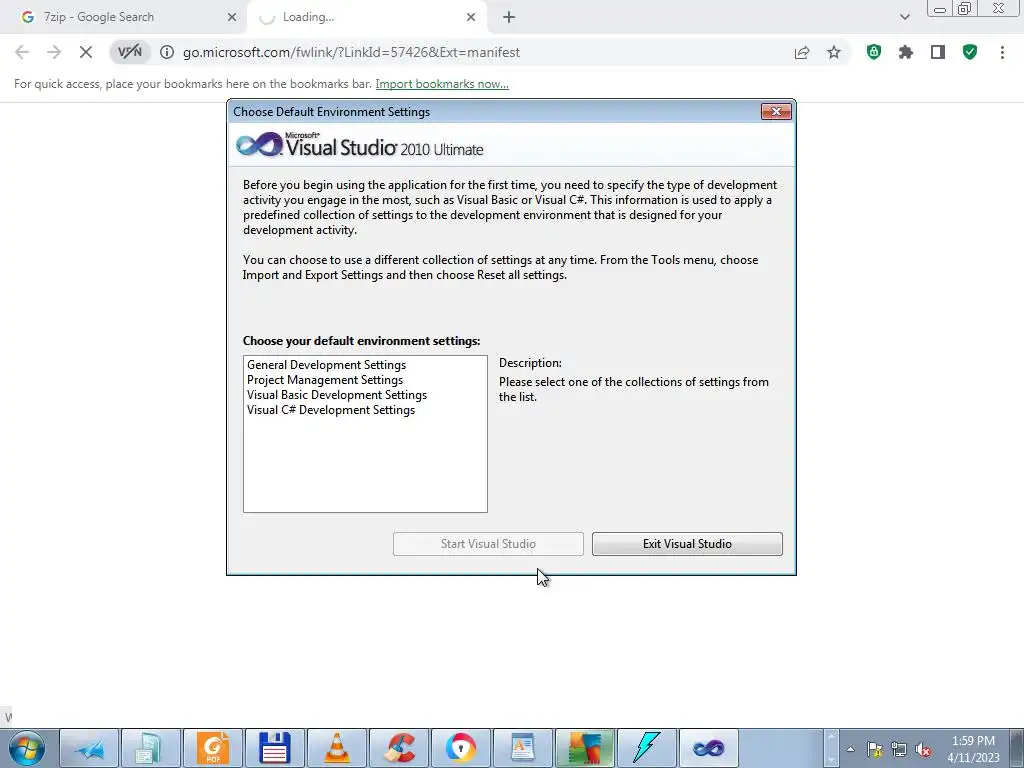
Task: Open the blue bird taskbar app
Action: (89, 748)
